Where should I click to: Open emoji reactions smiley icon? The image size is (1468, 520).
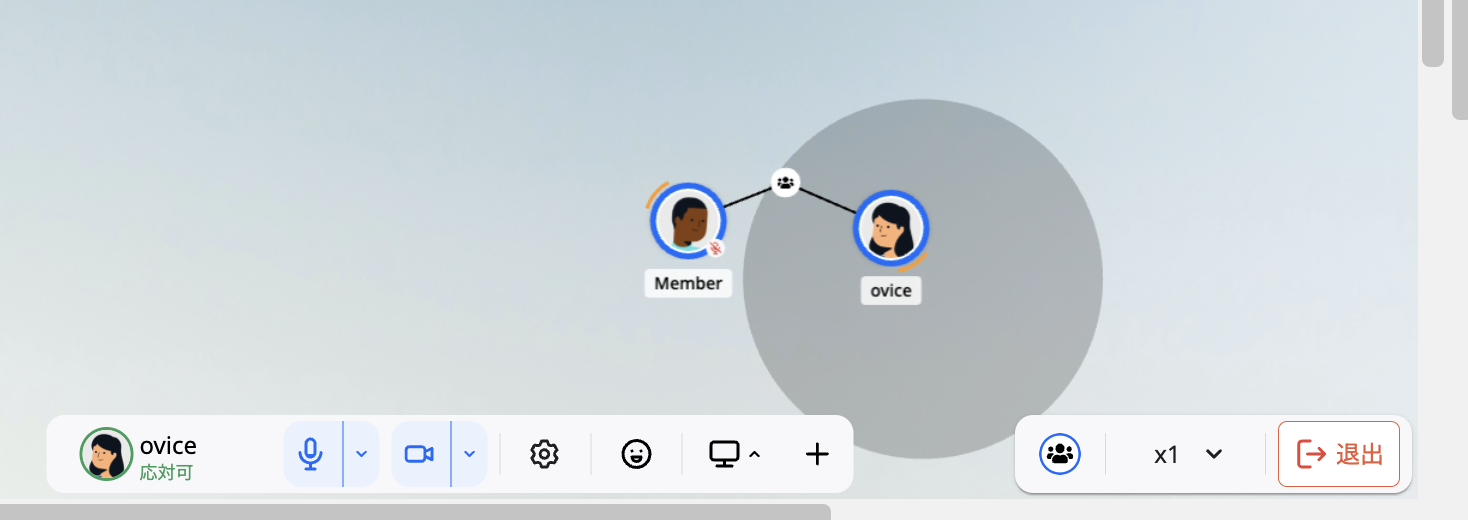pos(636,454)
